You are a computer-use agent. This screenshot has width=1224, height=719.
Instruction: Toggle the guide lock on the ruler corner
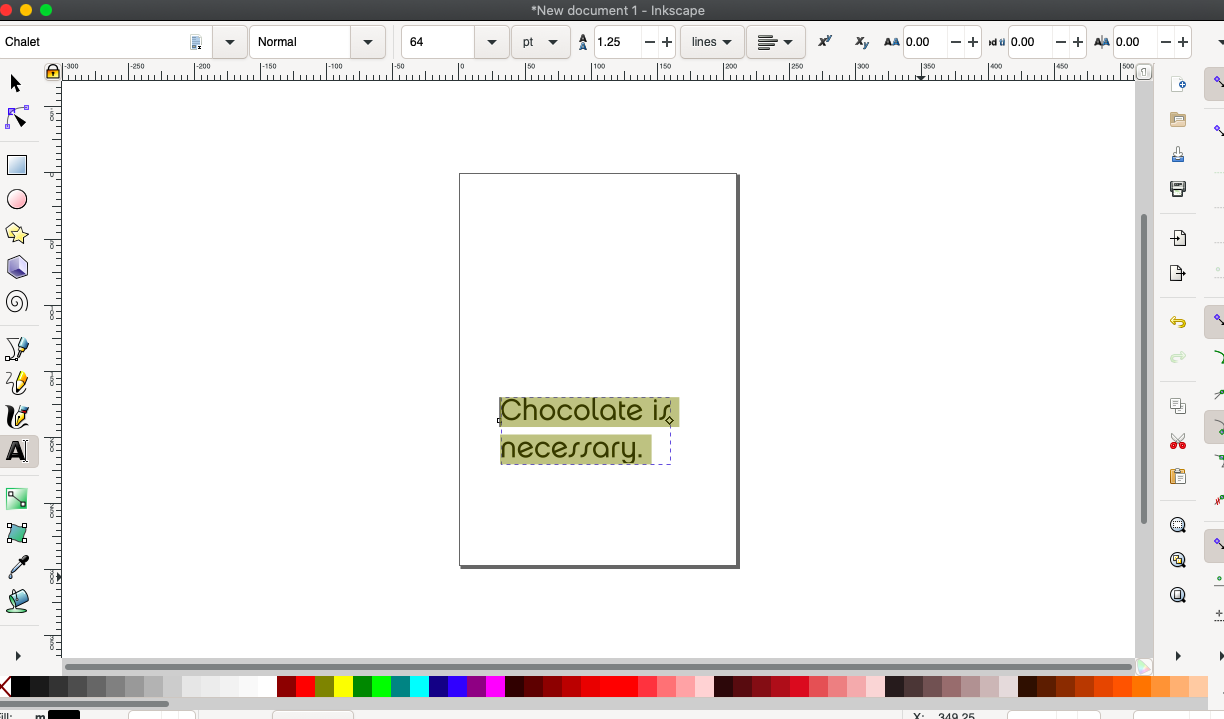52,72
